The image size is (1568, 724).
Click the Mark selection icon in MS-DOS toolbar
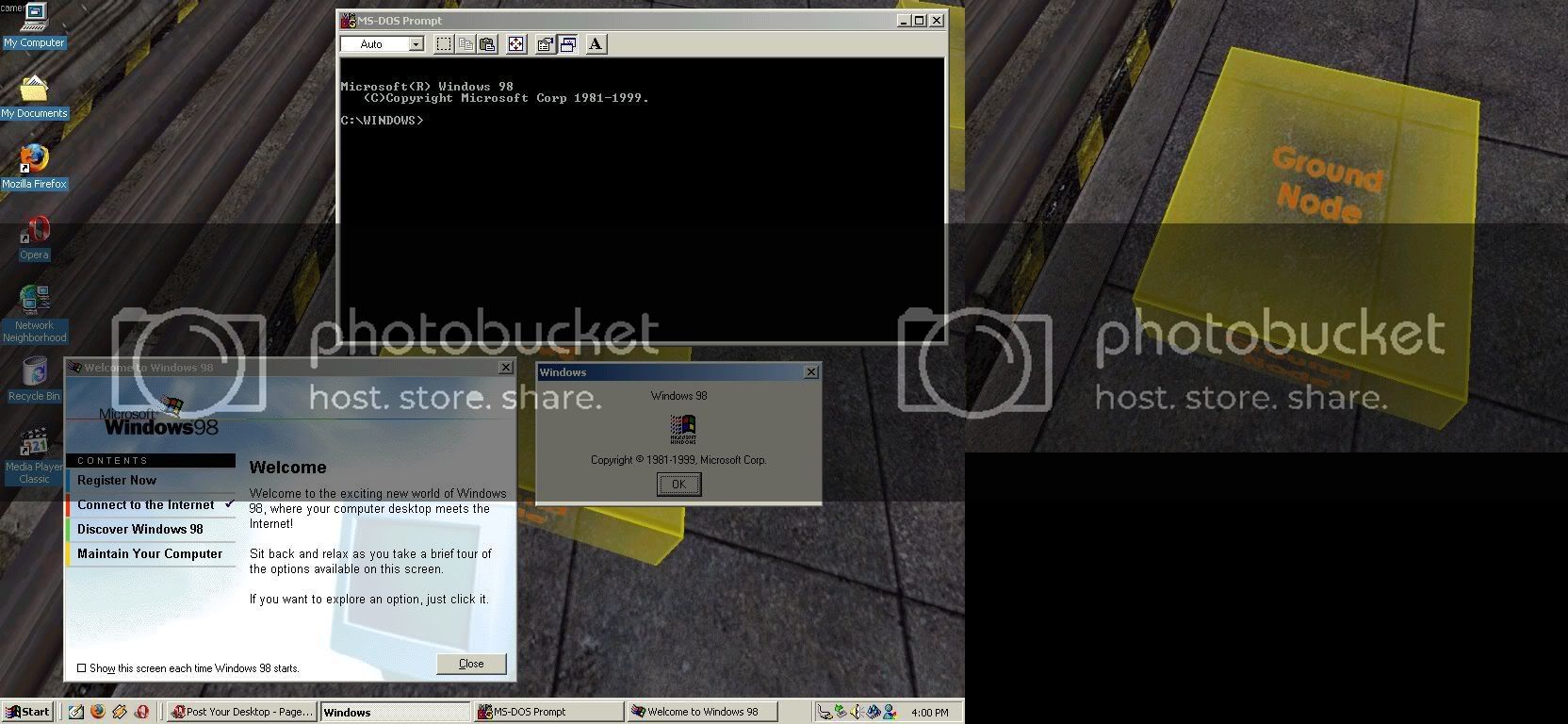(x=444, y=44)
